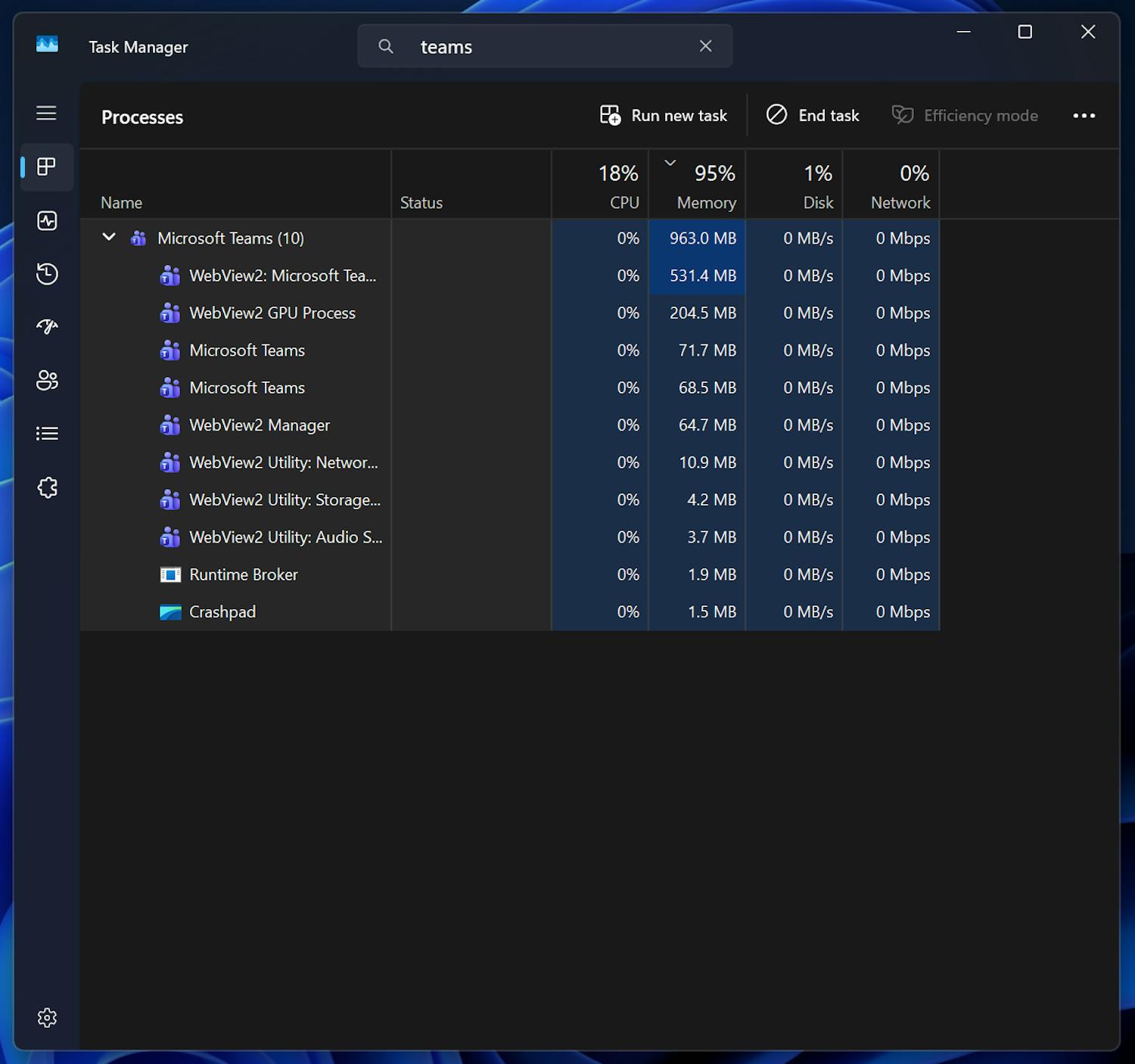Viewport: 1135px width, 1064px height.
Task: Open the Users section in sidebar
Action: 46,381
